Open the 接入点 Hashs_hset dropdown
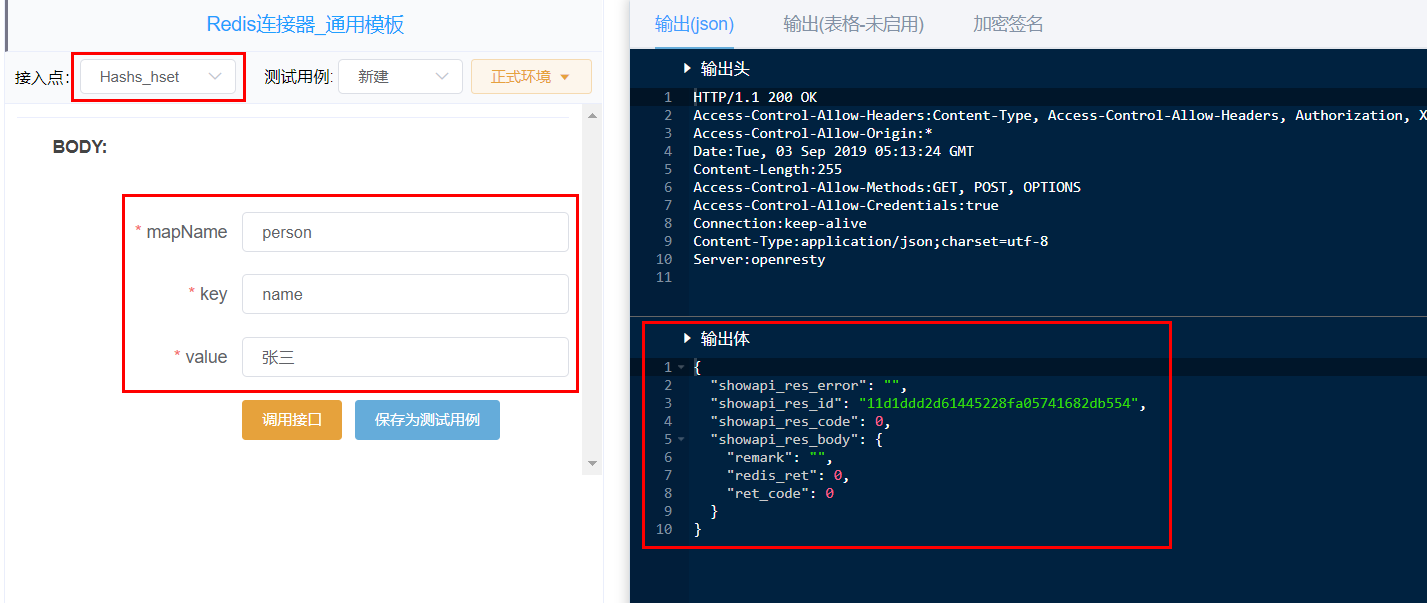 (x=158, y=77)
